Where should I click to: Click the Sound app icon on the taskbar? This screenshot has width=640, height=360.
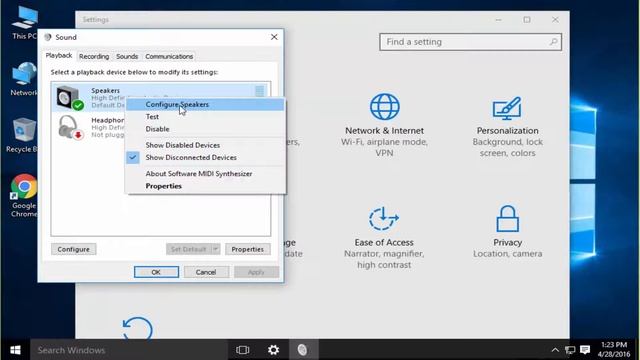302,350
